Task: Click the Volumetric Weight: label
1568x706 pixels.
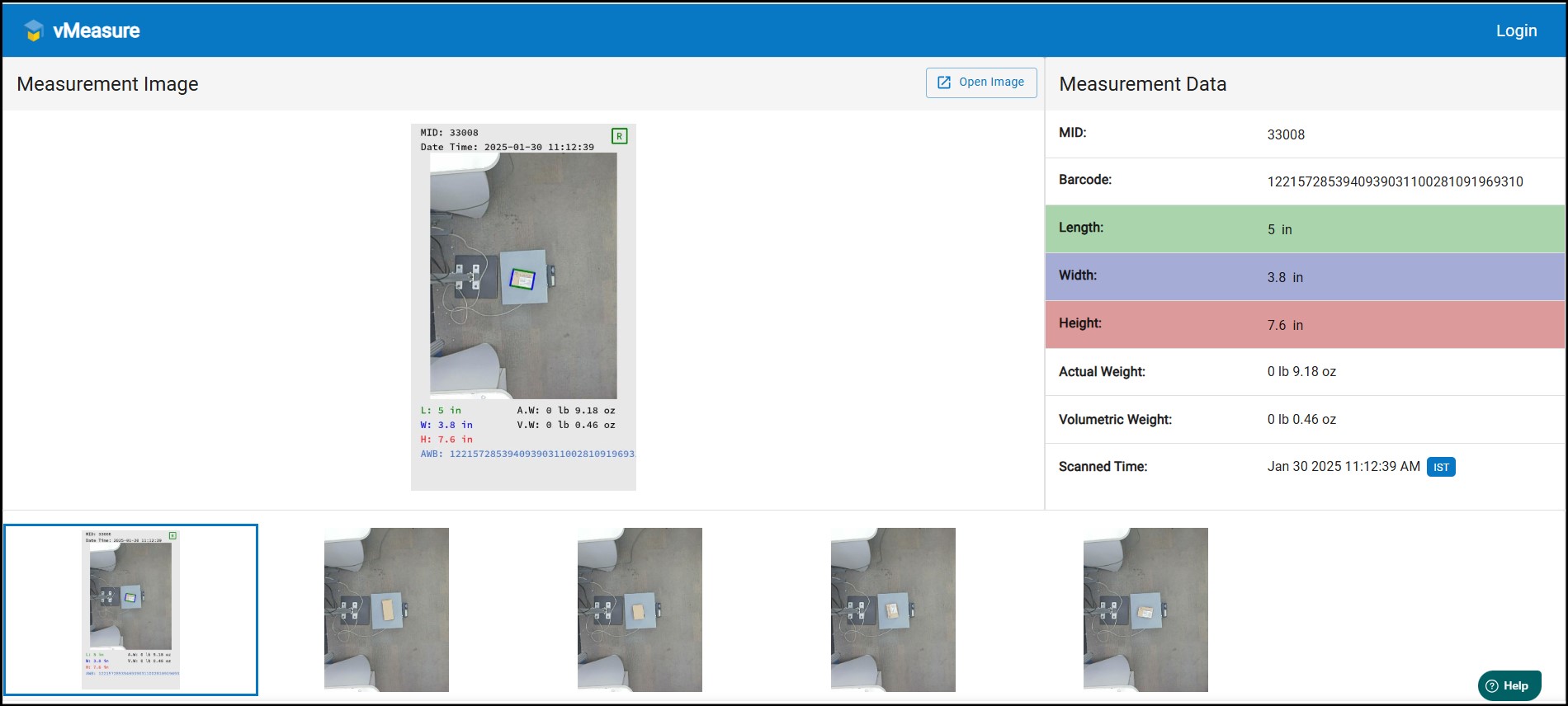Action: pyautogui.click(x=1115, y=420)
